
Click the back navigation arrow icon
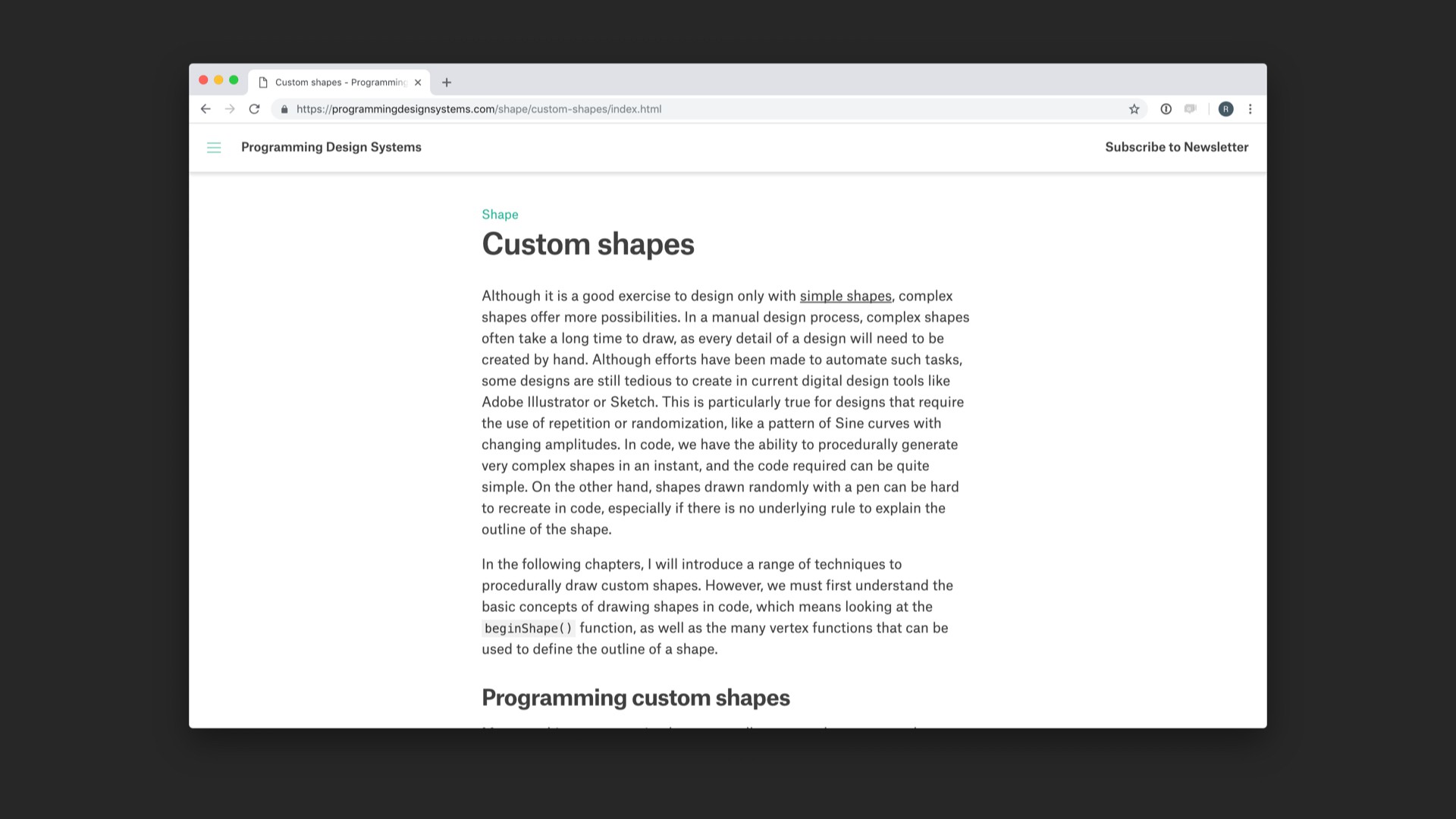[x=206, y=109]
